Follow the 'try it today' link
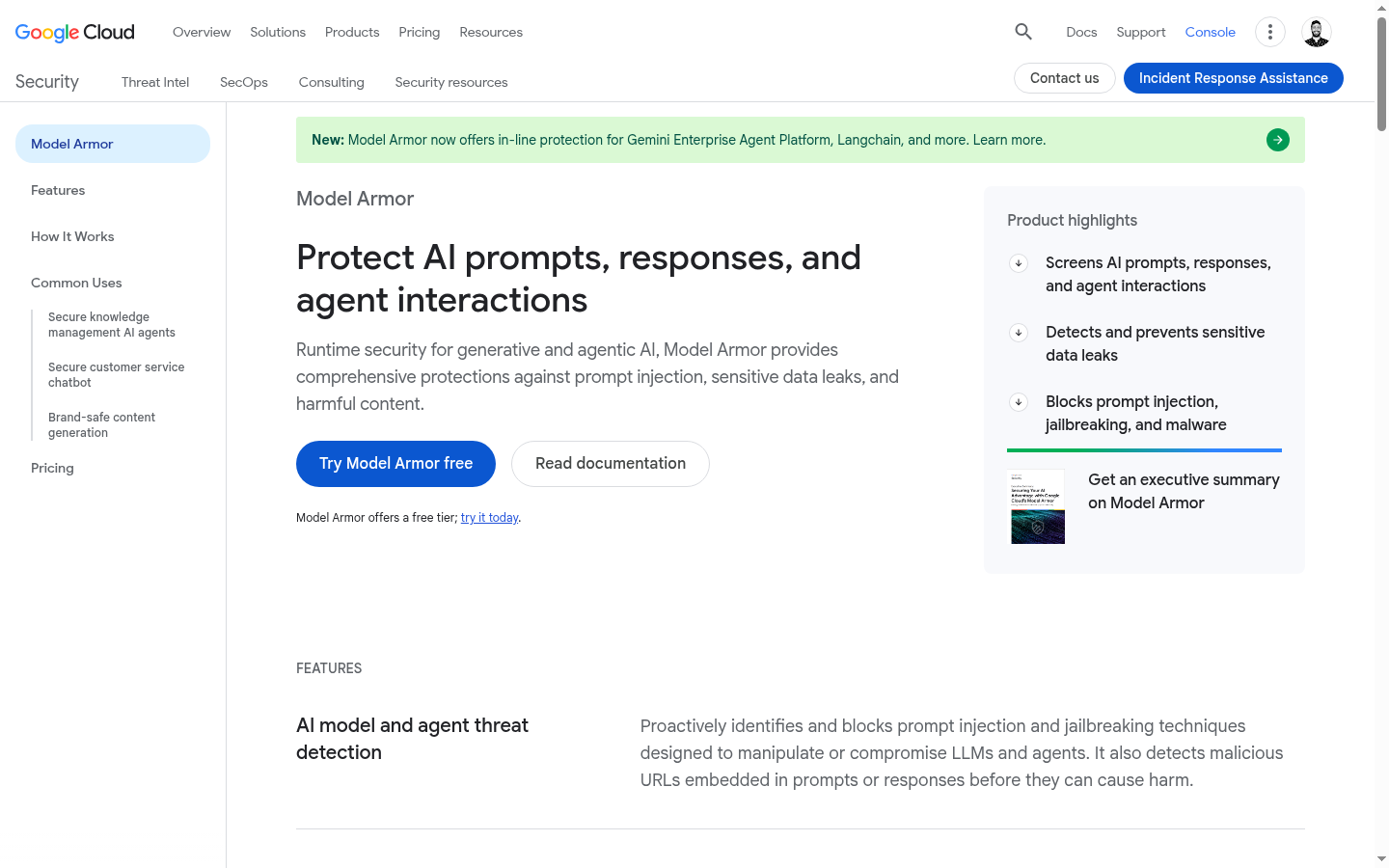 (490, 518)
